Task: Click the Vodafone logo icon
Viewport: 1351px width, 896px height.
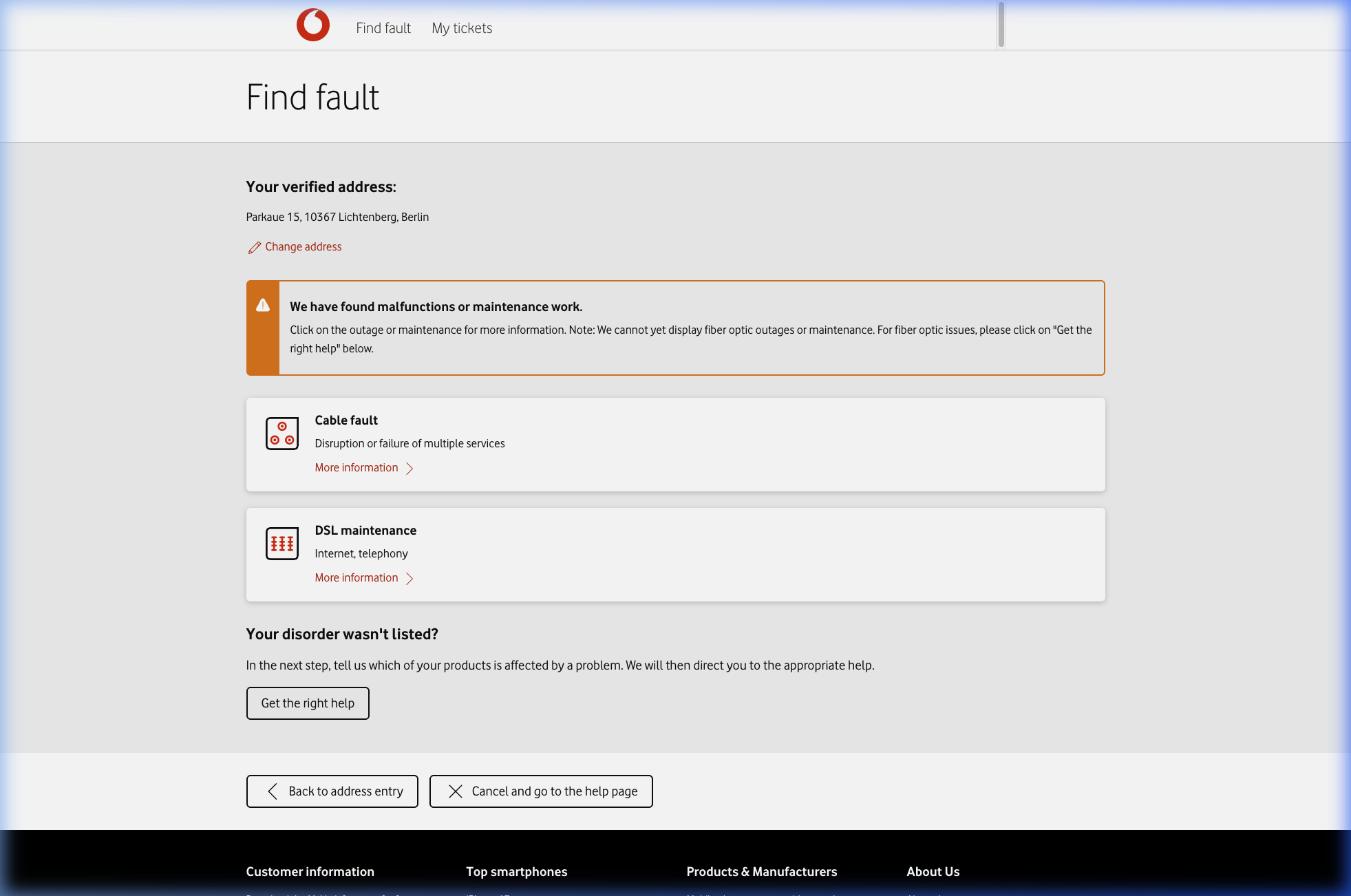Action: pos(313,25)
